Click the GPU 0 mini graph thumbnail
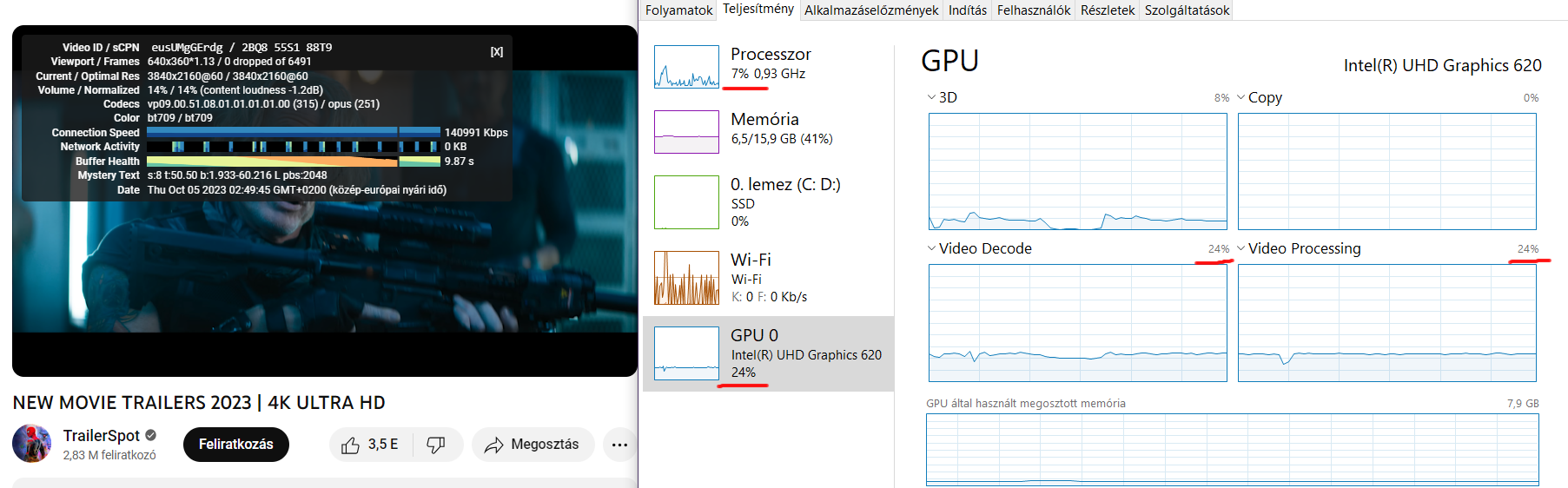The image size is (1568, 488). pos(686,353)
